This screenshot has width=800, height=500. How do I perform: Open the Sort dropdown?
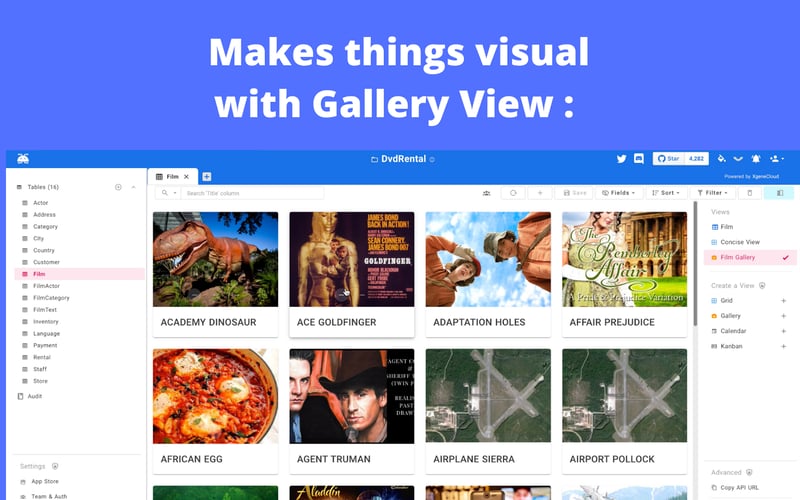pos(666,193)
